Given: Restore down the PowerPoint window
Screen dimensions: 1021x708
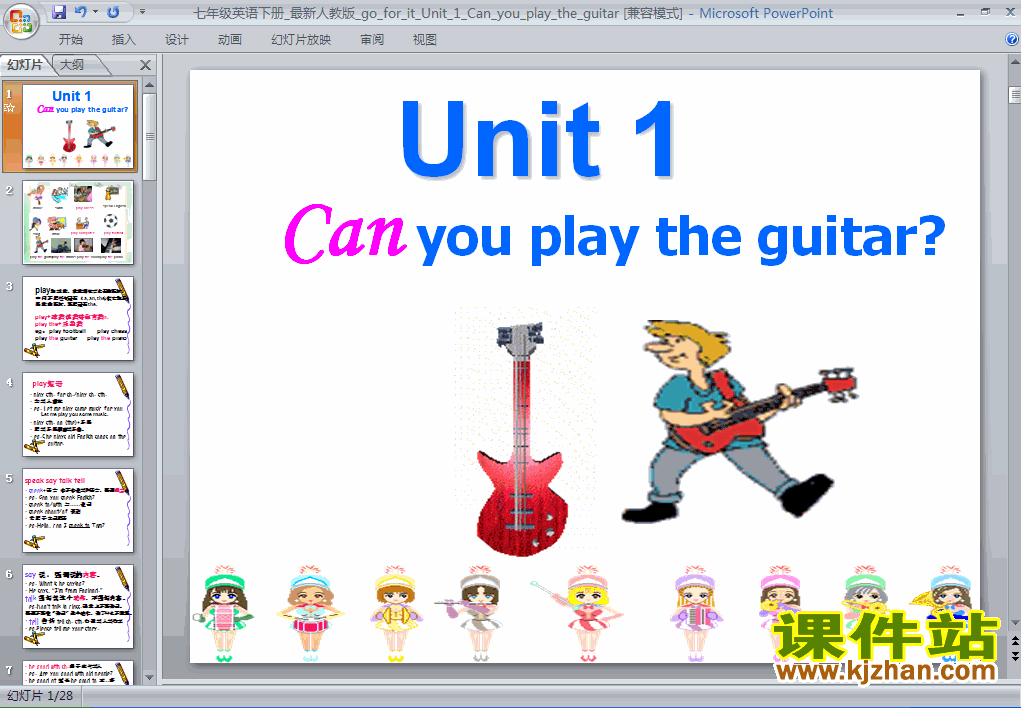Looking at the screenshot, I should tap(985, 12).
